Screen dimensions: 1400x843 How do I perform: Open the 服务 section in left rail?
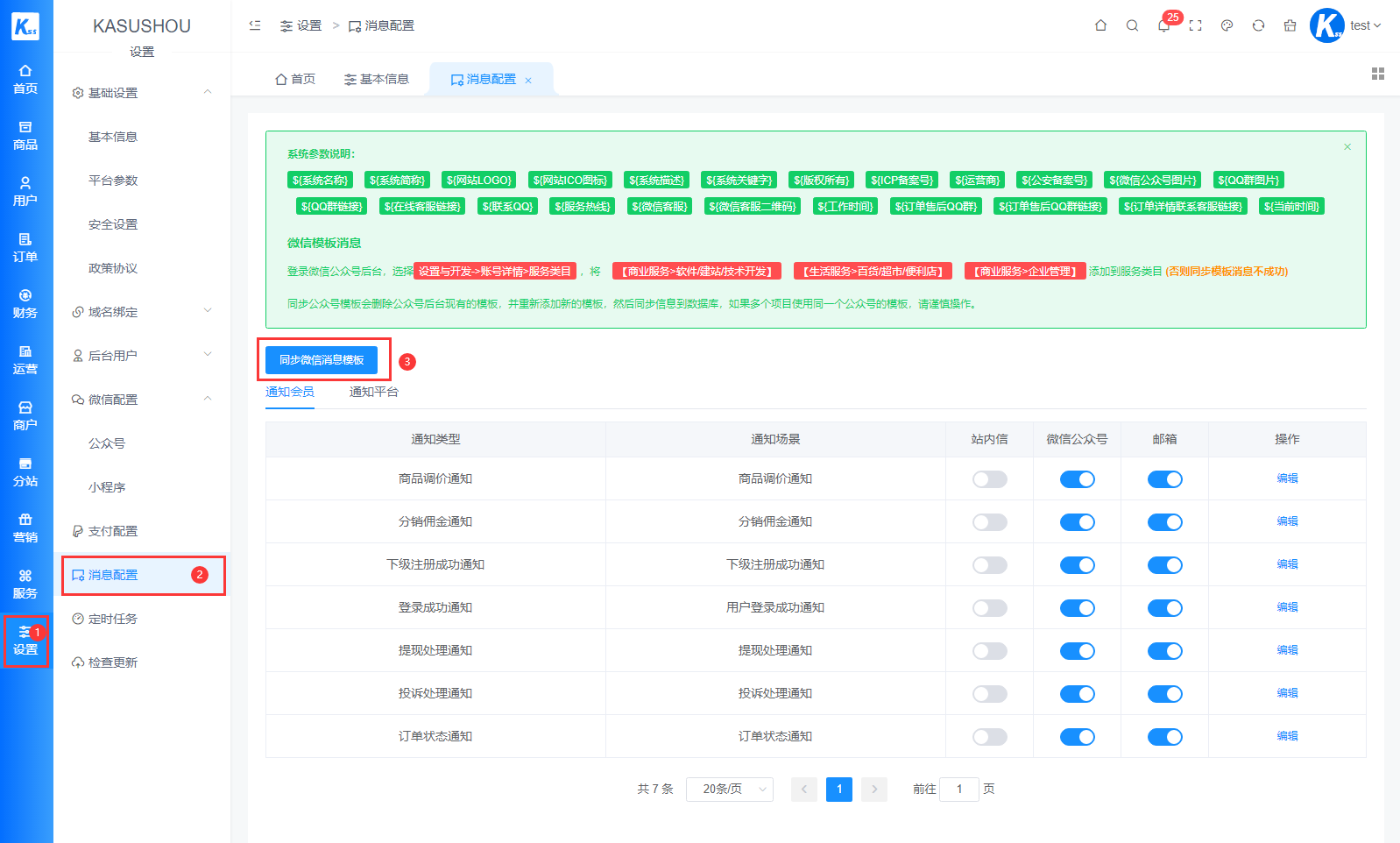pos(25,584)
